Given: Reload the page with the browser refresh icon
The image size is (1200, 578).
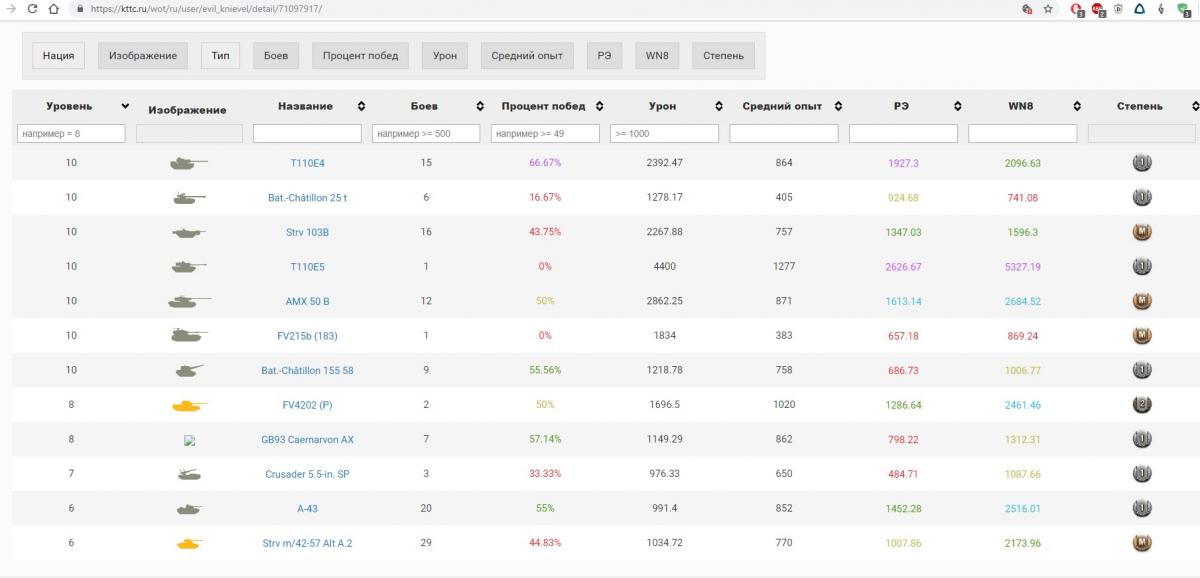Looking at the screenshot, I should coord(32,8).
